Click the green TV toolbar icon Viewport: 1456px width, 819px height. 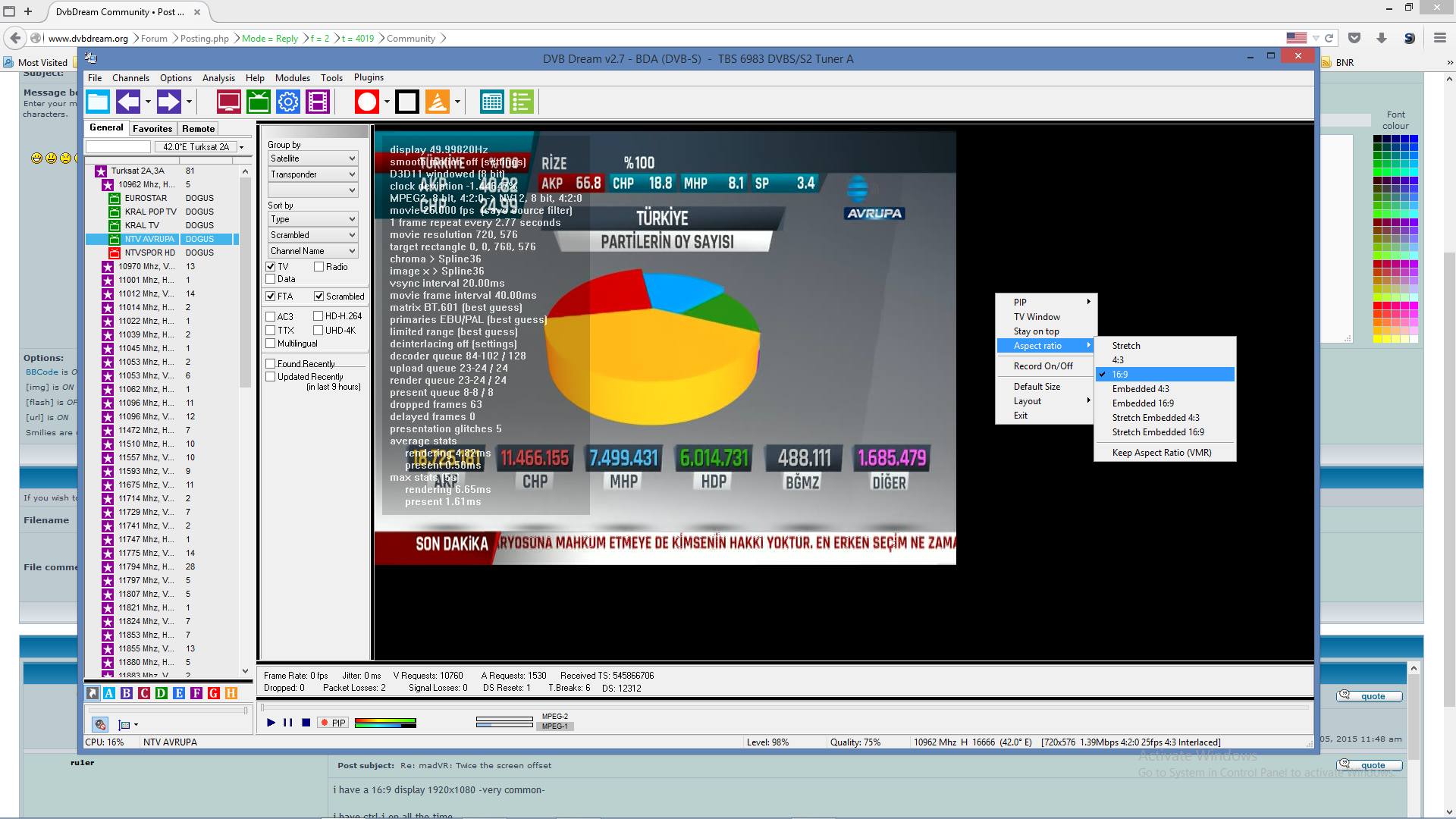point(259,102)
